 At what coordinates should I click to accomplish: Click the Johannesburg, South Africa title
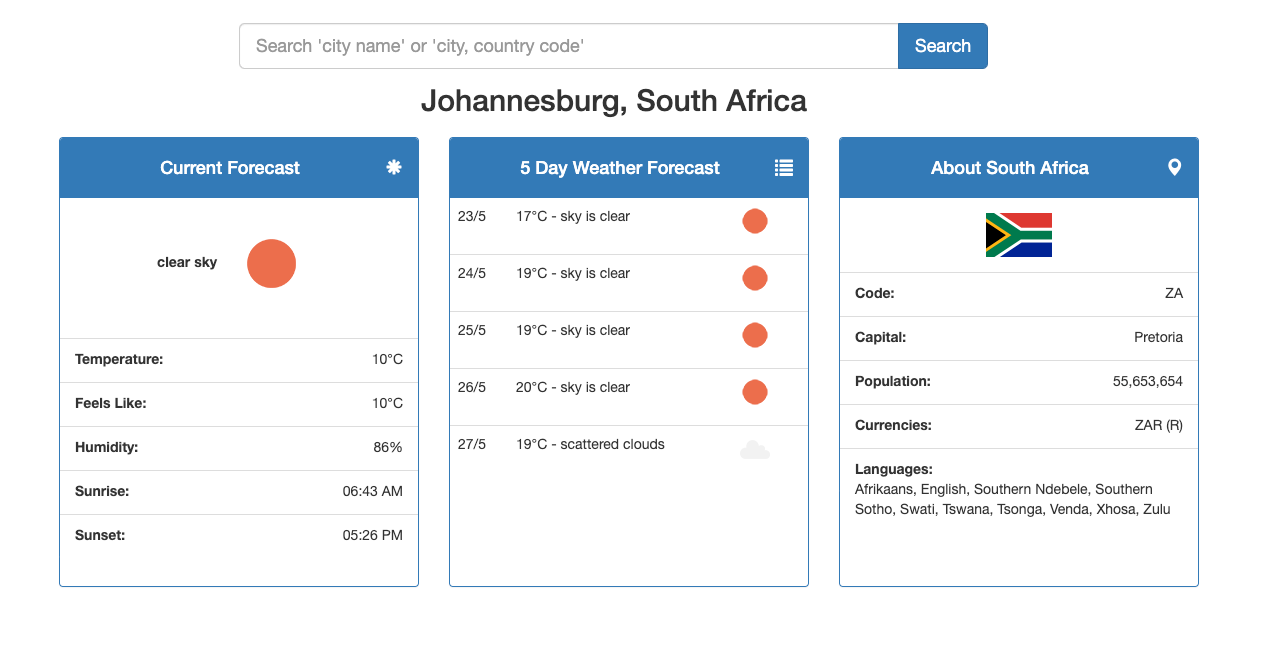pos(614,101)
